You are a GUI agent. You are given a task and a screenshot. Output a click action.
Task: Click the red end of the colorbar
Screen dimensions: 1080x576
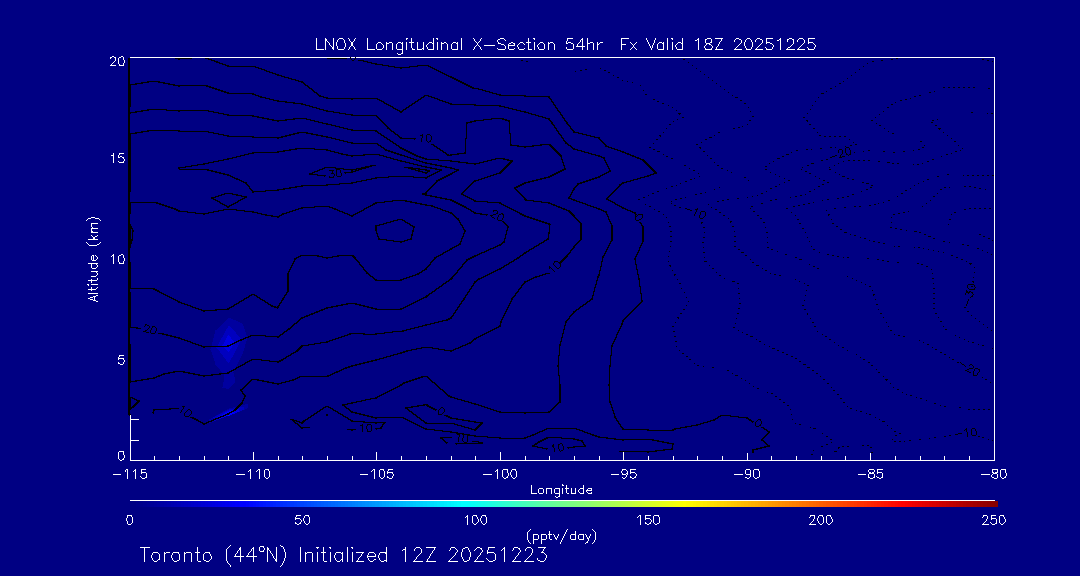982,504
